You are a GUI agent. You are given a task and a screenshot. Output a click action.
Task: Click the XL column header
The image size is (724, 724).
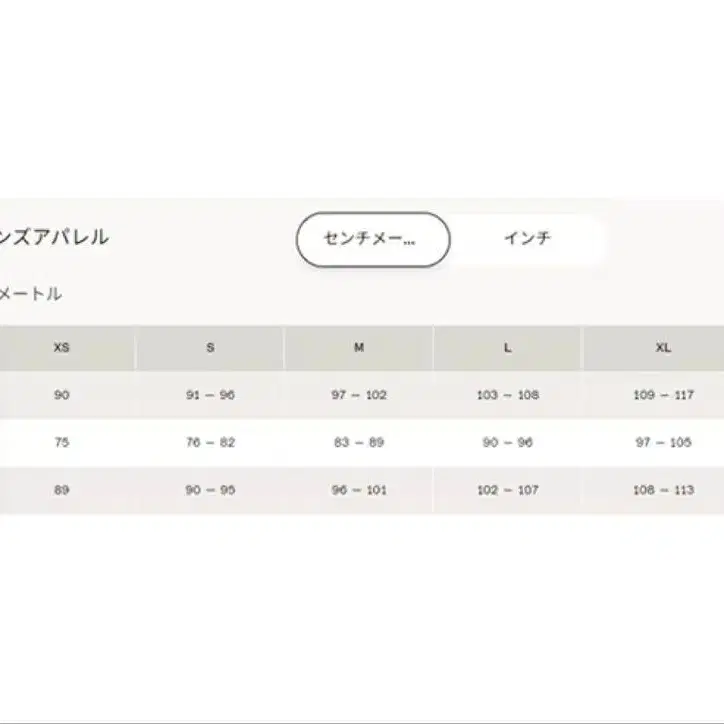point(663,348)
